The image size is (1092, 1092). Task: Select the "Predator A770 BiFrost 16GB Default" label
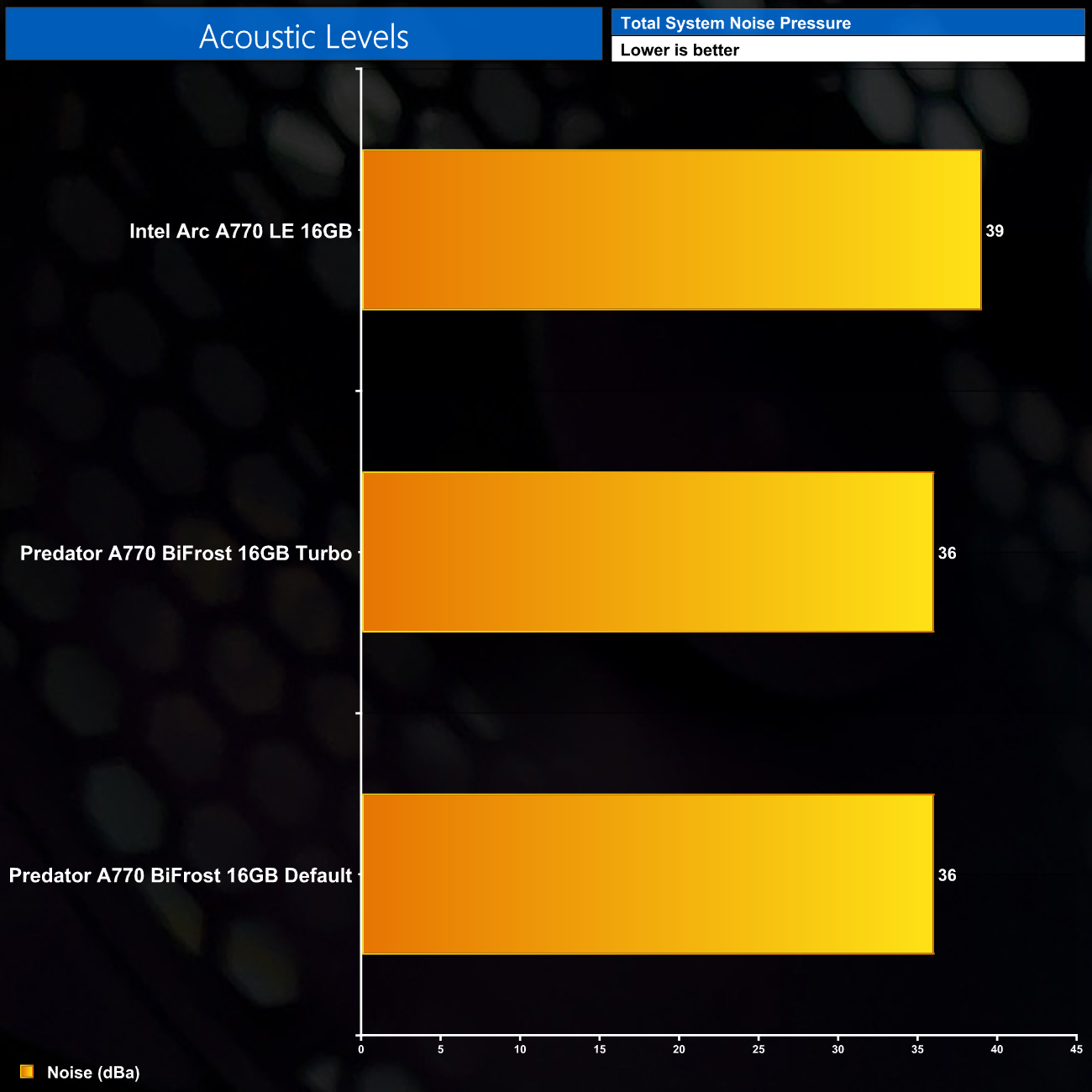tap(180, 875)
